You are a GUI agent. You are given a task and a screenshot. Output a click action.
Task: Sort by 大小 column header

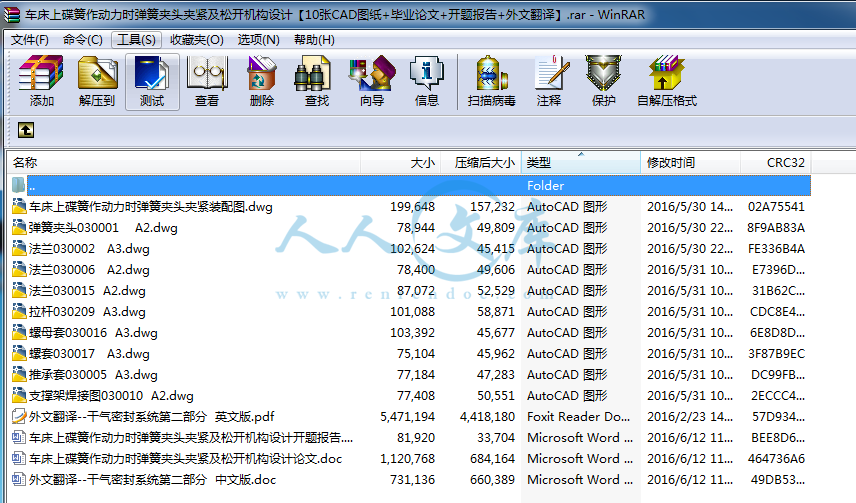(400, 163)
